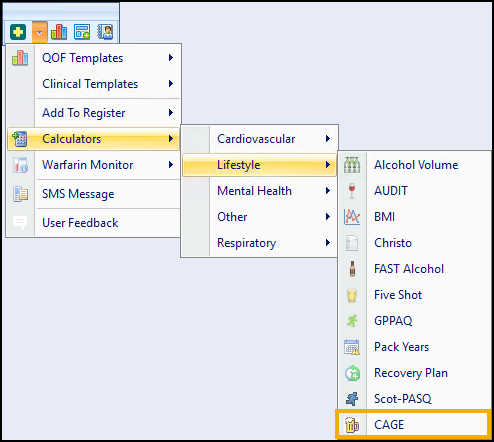The height and width of the screenshot is (442, 494).
Task: Click the green plus cross toolbar icon
Action: (x=18, y=32)
